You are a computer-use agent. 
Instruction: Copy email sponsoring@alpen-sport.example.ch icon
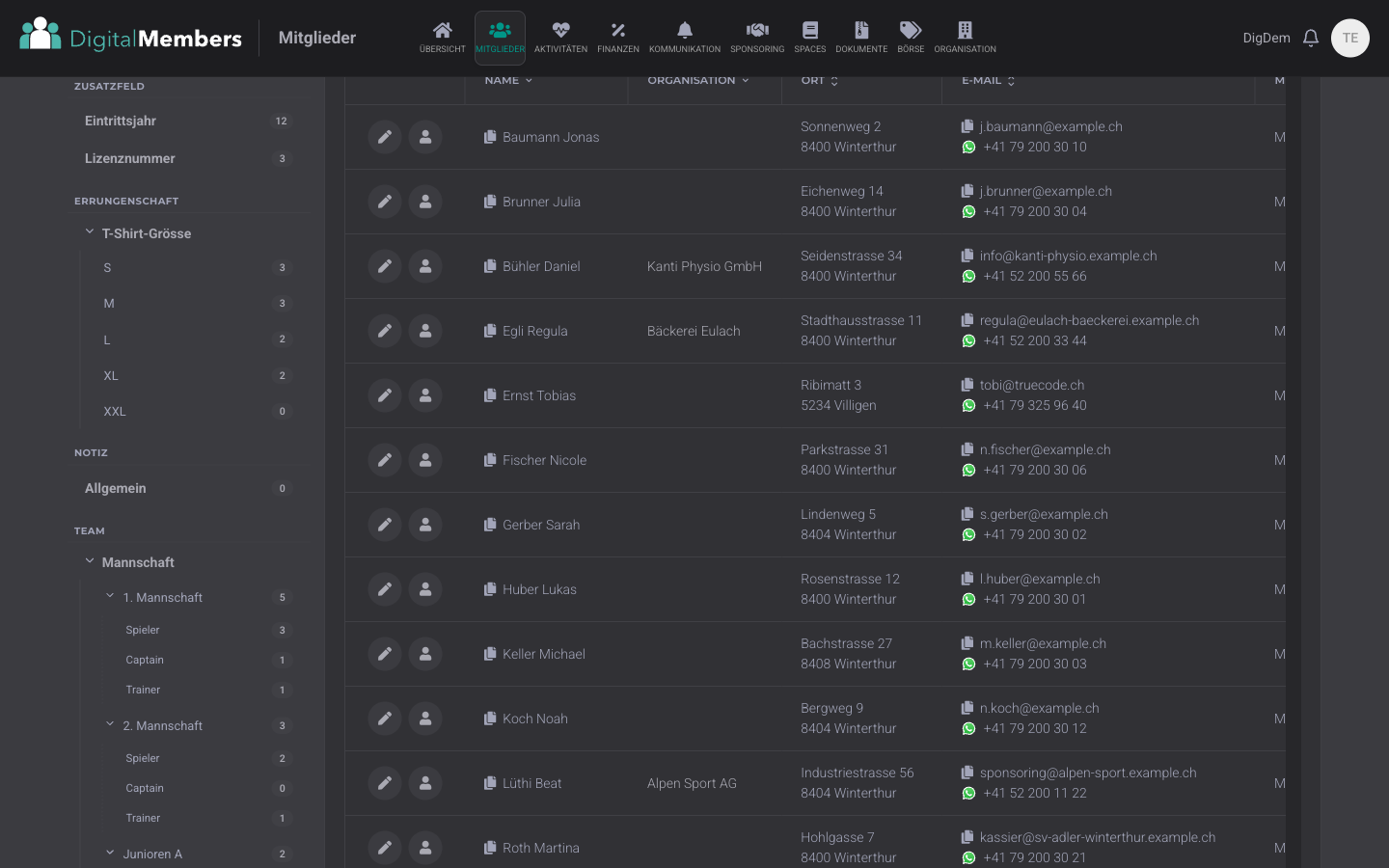(x=967, y=773)
